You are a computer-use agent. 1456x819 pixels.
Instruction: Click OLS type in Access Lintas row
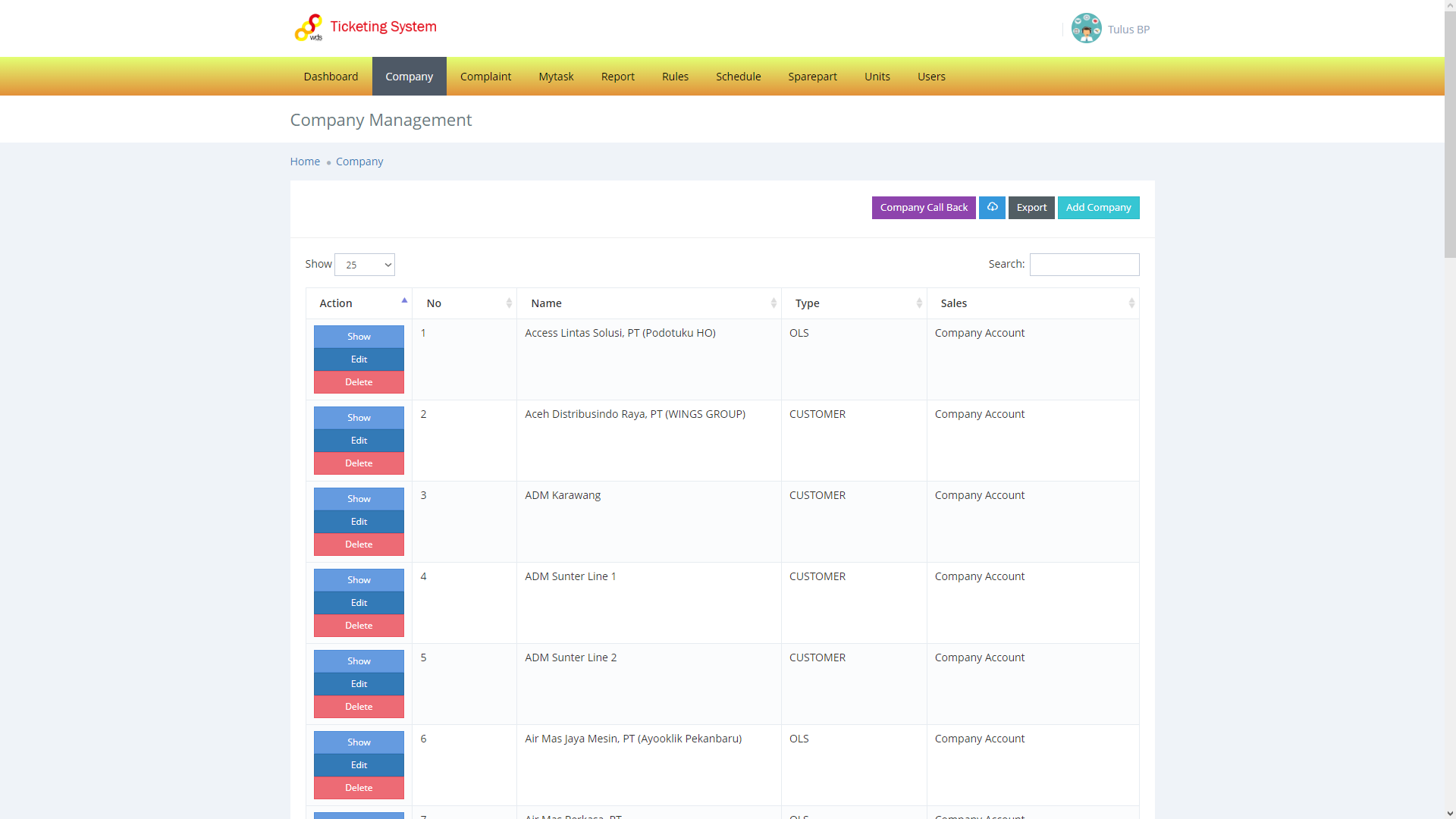(799, 333)
